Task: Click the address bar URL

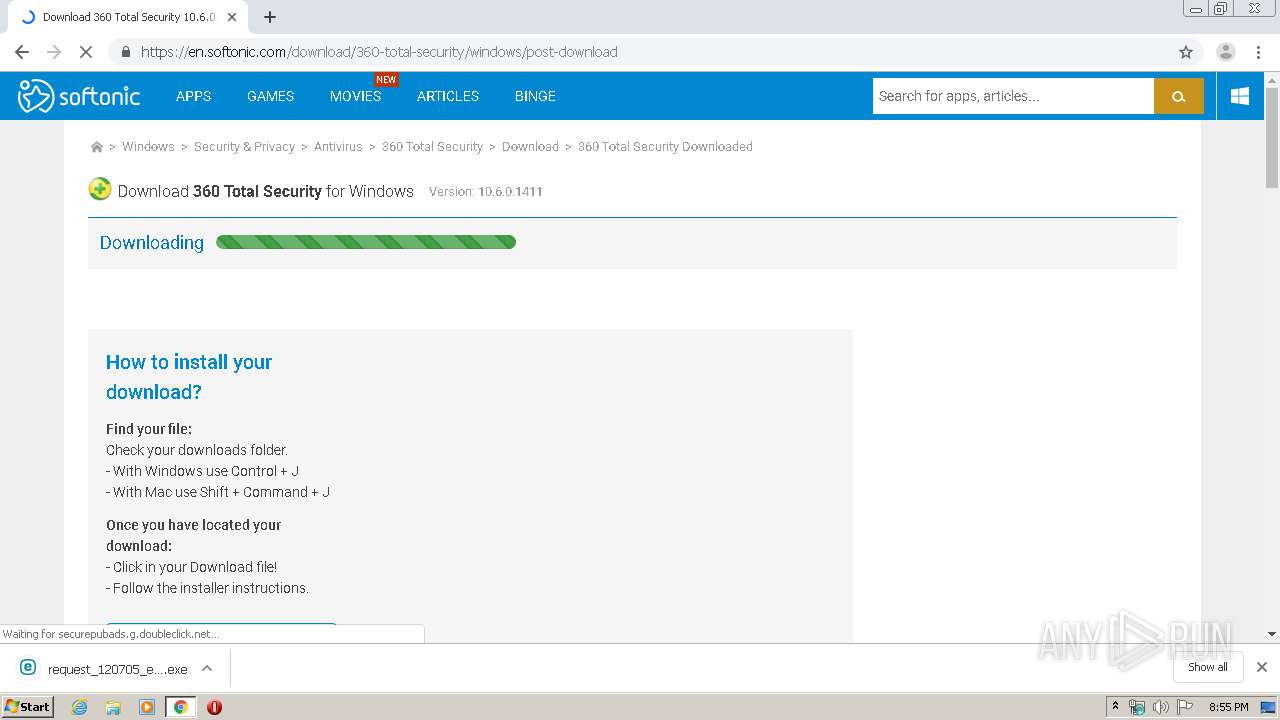Action: pyautogui.click(x=379, y=52)
